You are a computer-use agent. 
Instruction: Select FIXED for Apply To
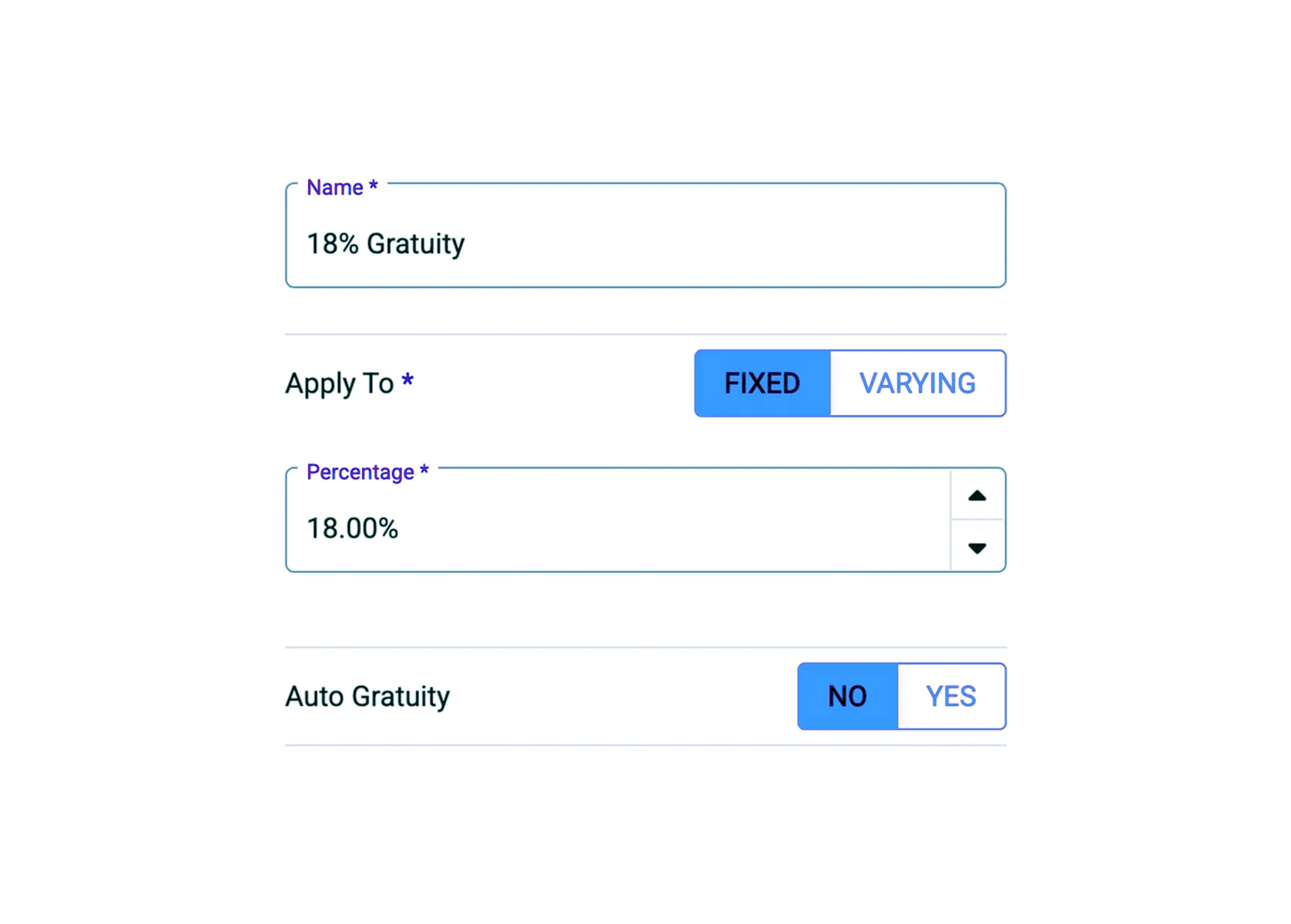point(762,383)
